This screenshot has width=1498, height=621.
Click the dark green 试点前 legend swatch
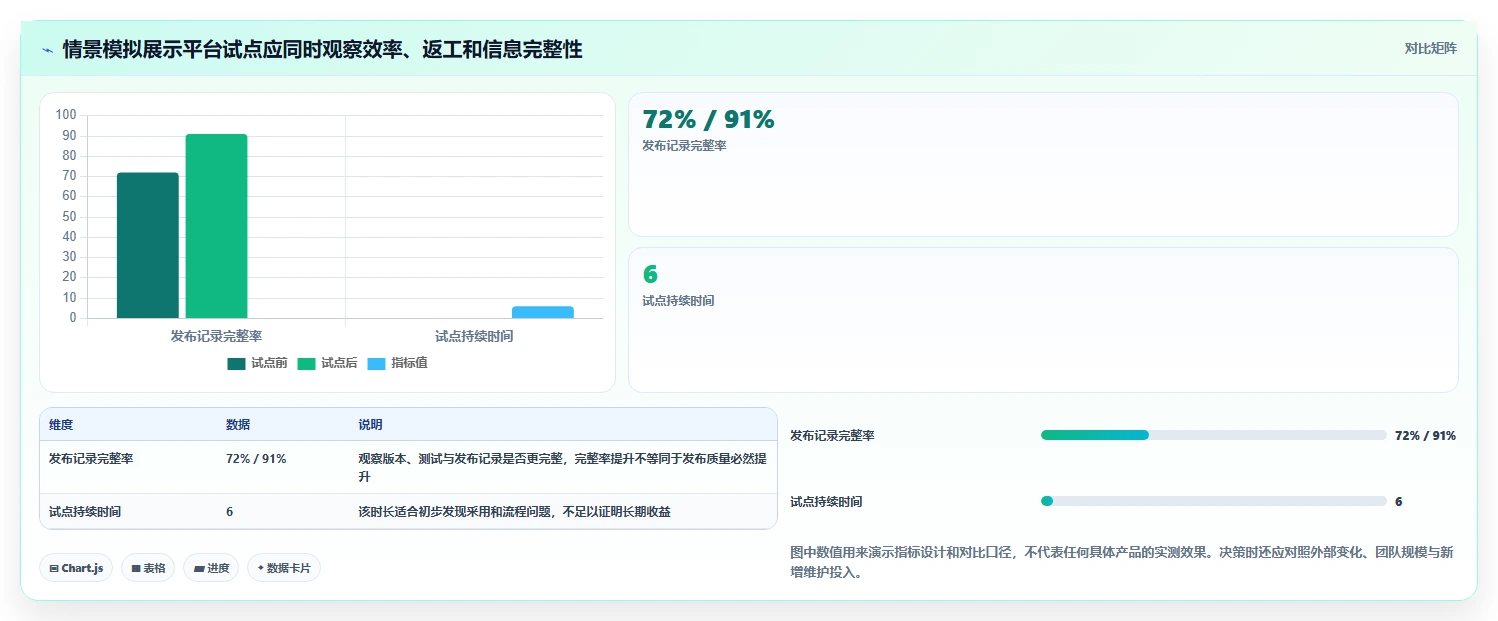pos(236,364)
